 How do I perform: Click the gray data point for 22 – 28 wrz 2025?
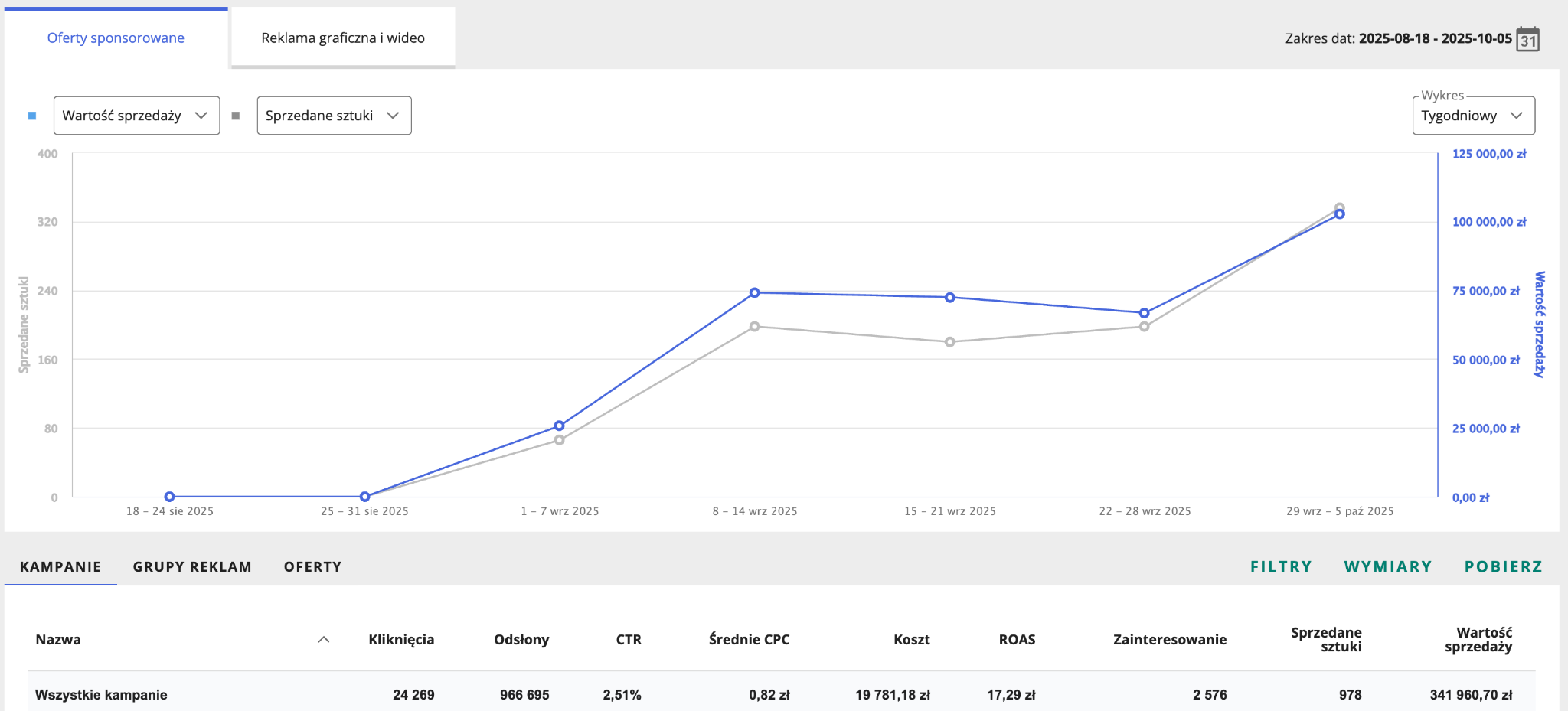[1145, 327]
